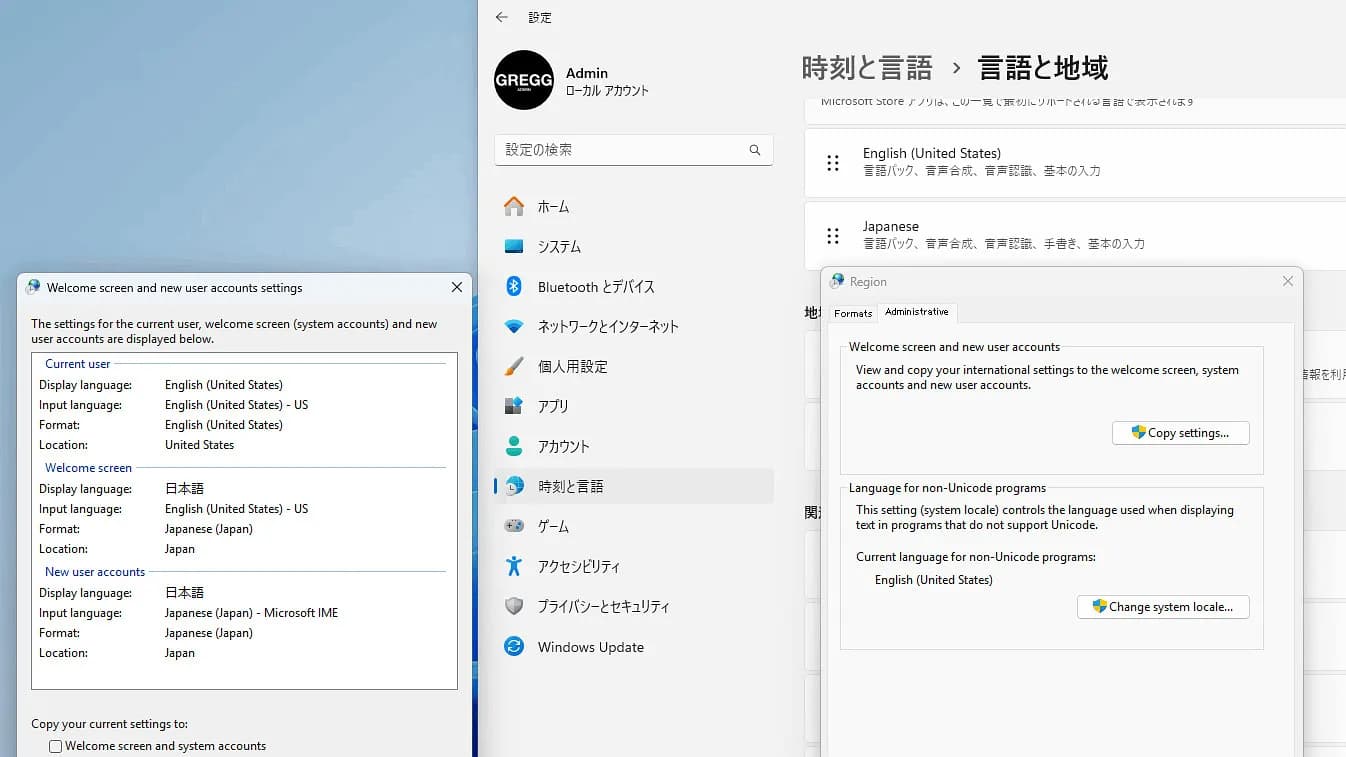Click the Windows Update sync icon
The image size is (1346, 757).
click(514, 647)
